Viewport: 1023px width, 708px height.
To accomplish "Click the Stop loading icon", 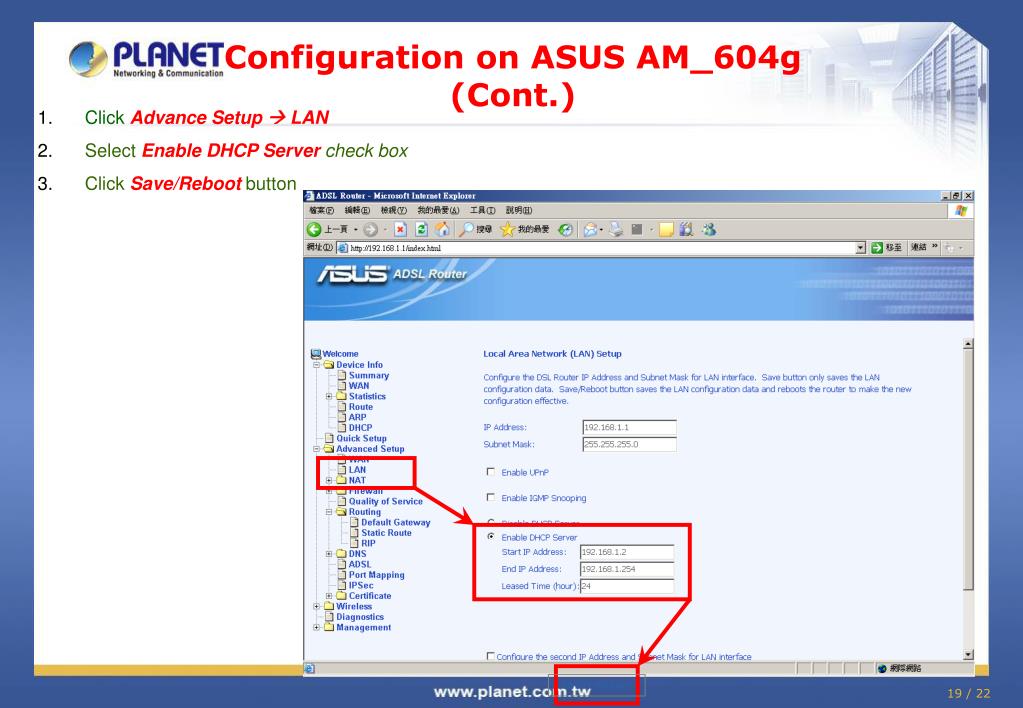I will click(400, 229).
